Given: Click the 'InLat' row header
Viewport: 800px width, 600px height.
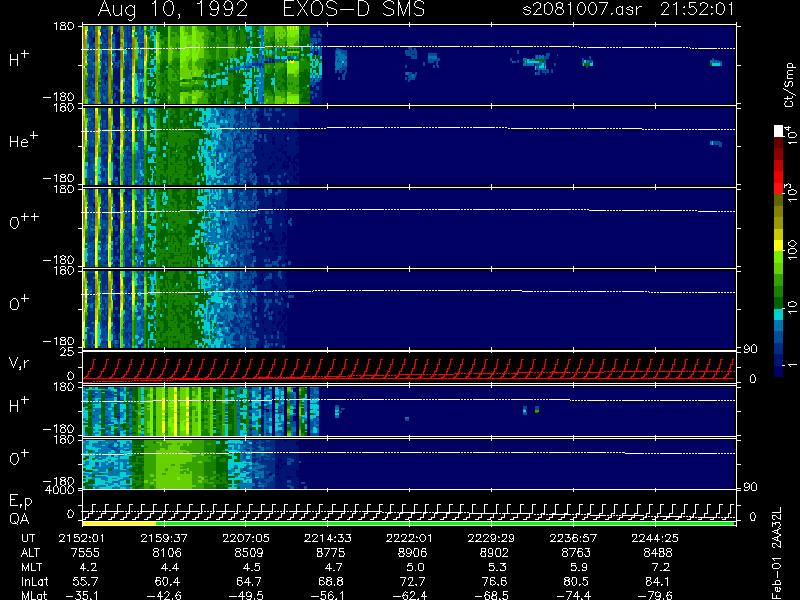Looking at the screenshot, I should [34, 582].
